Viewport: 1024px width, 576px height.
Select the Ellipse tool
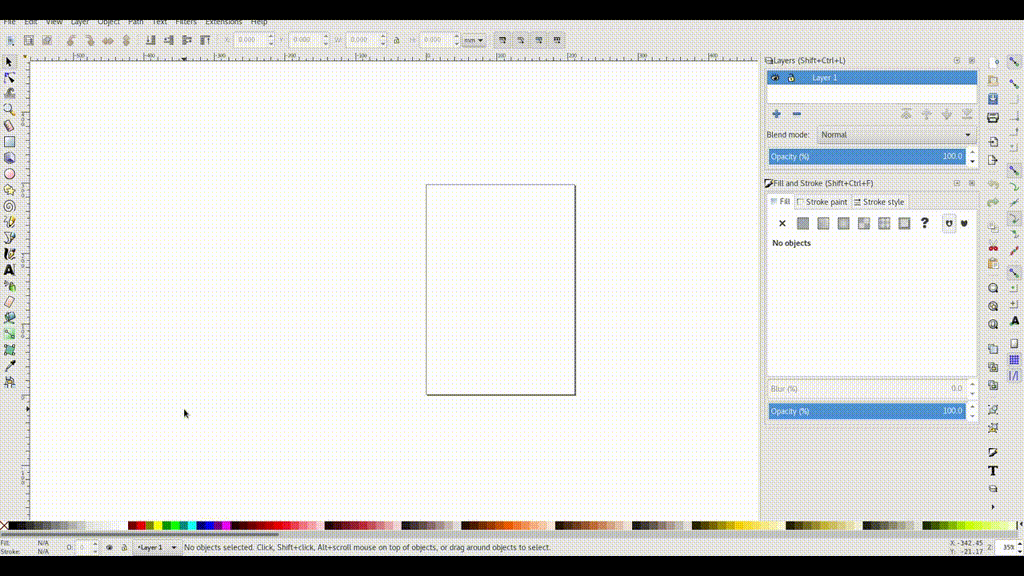point(9,174)
